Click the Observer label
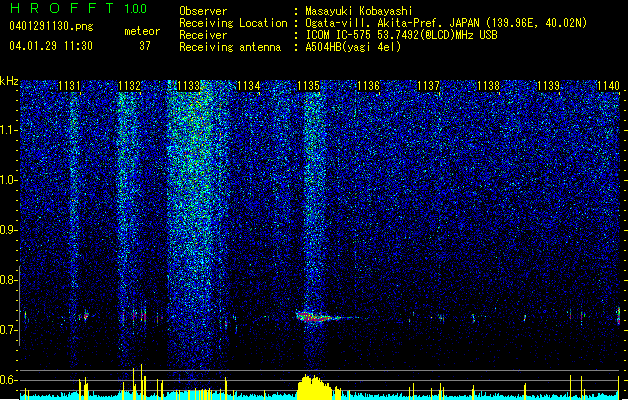 pos(203,11)
